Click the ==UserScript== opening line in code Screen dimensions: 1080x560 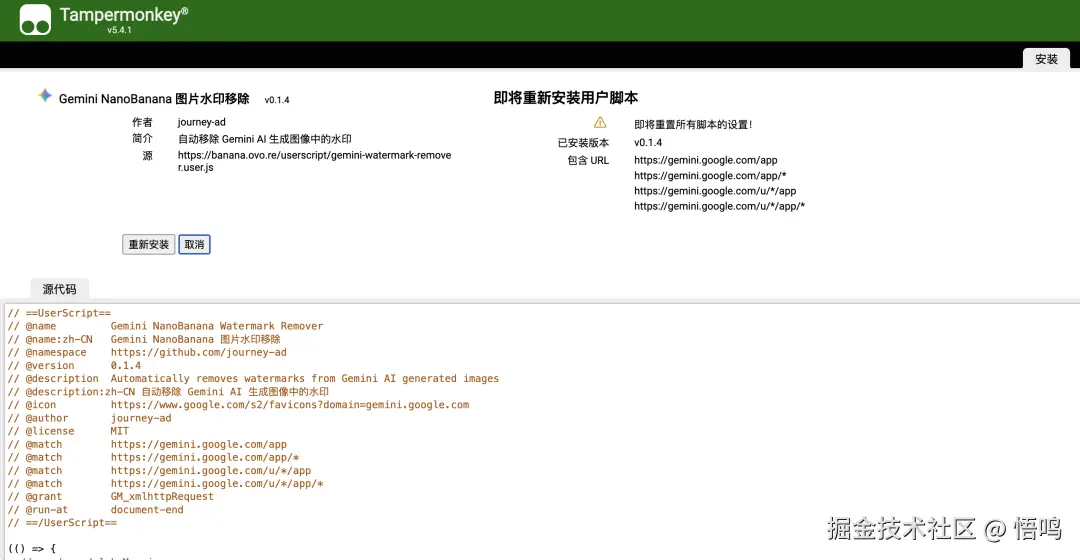[59, 313]
